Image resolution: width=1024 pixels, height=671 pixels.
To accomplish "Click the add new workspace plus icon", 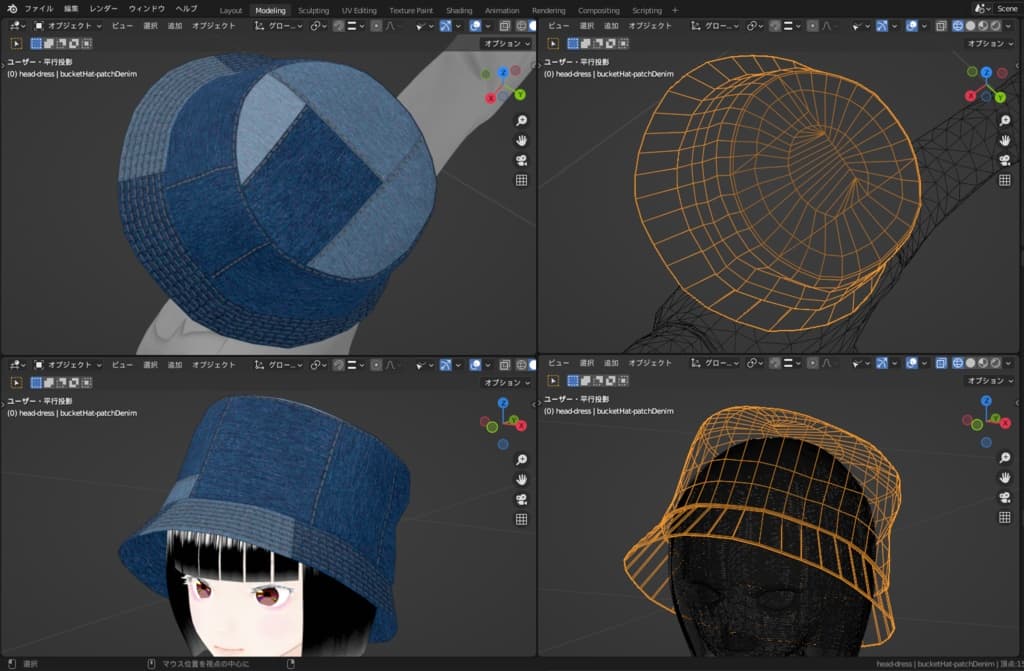I will click(675, 10).
